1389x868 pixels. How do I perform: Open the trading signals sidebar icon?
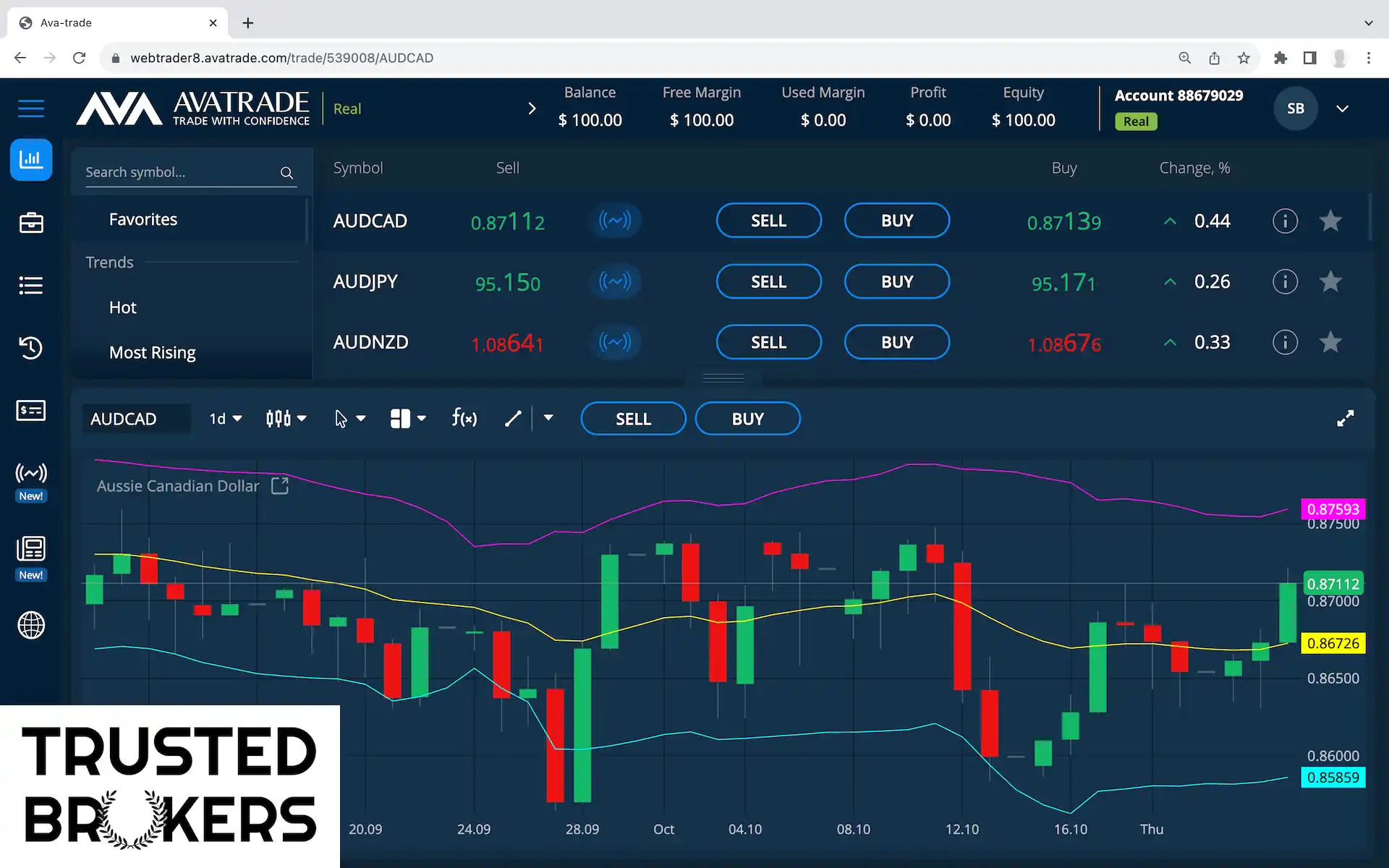pyautogui.click(x=31, y=474)
